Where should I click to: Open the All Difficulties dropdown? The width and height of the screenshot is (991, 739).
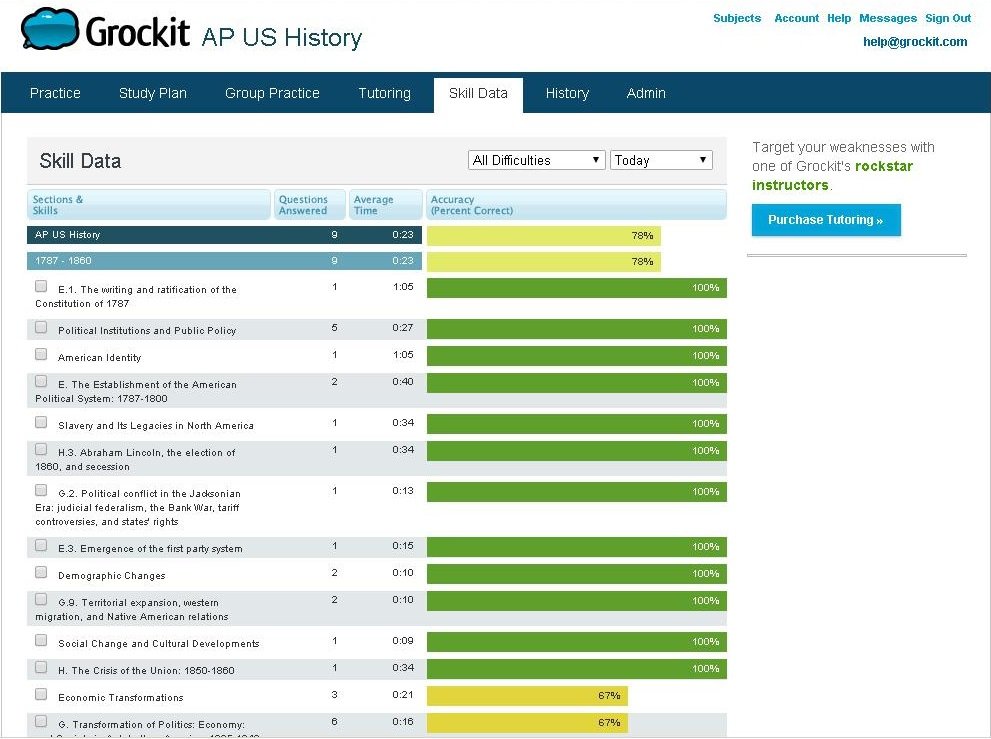pyautogui.click(x=536, y=160)
